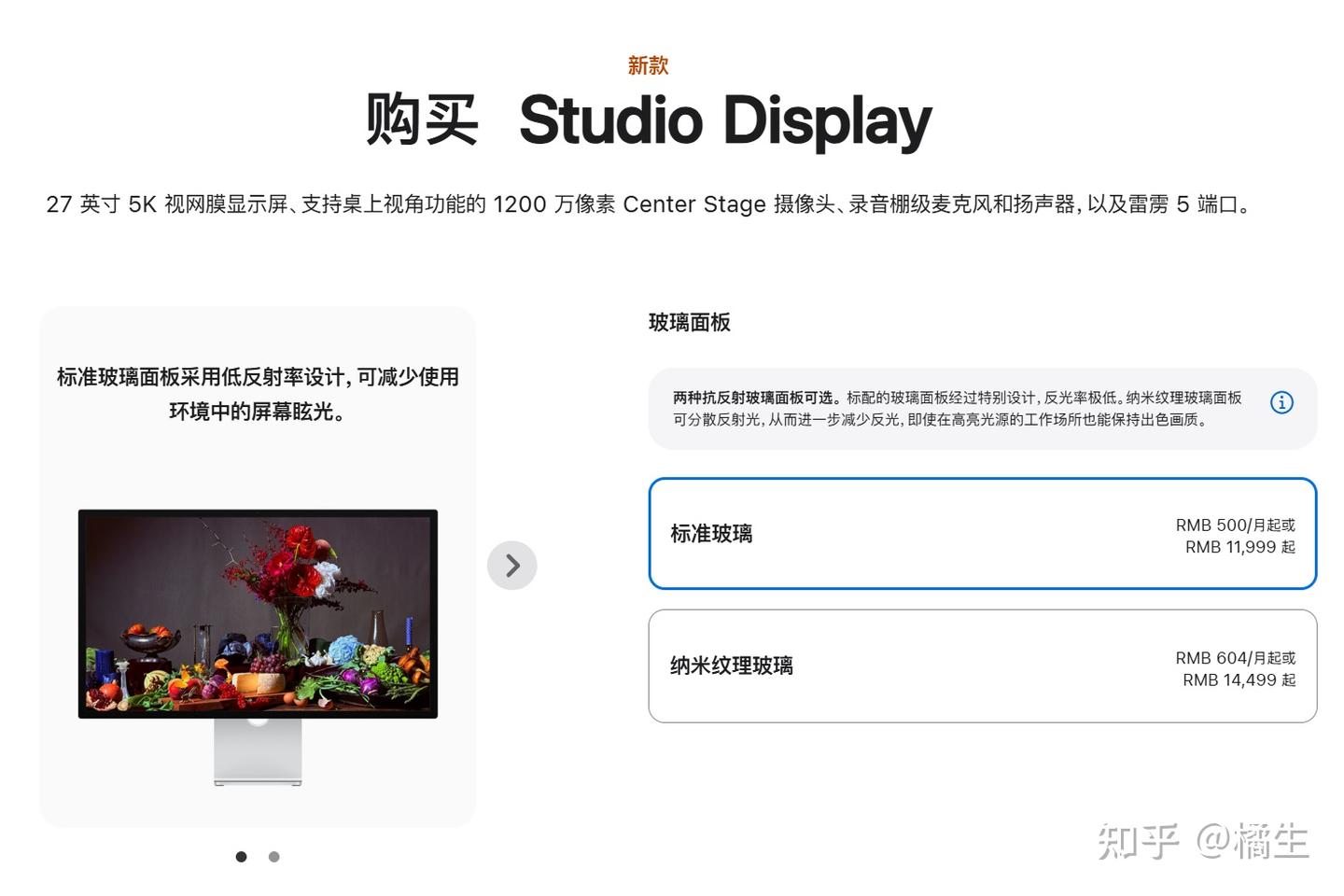
Task: Click the Studio Display product image
Action: click(258, 647)
